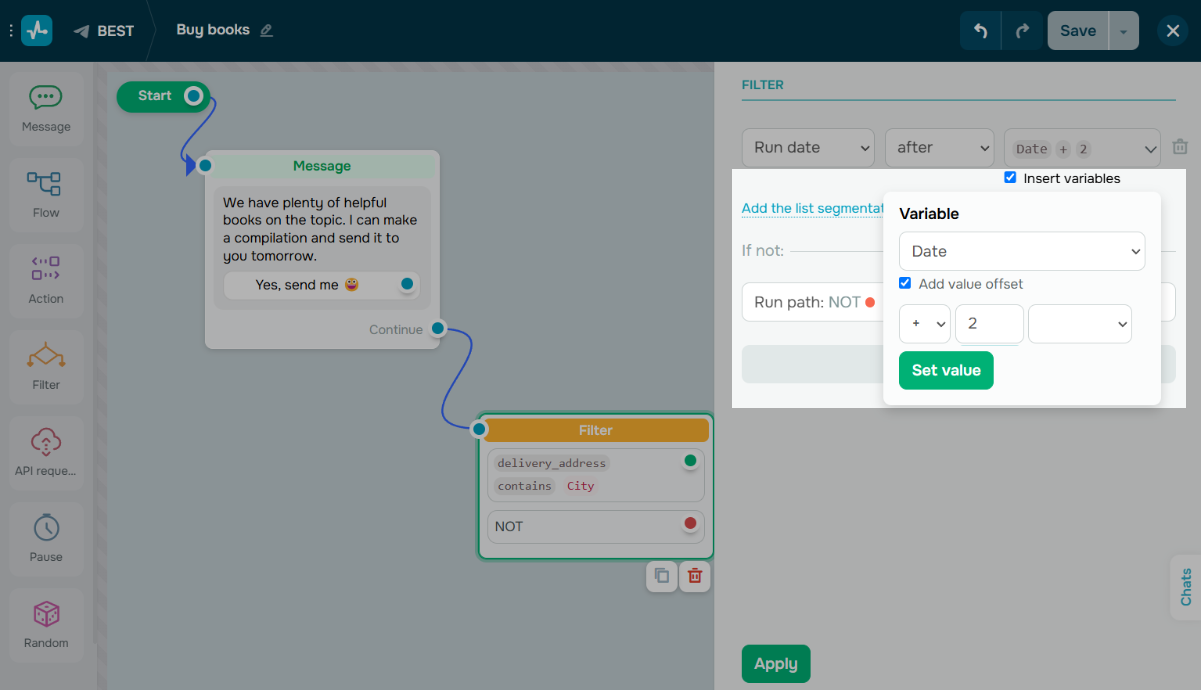Open the Chats side tab
This screenshot has width=1201, height=690.
[1185, 587]
